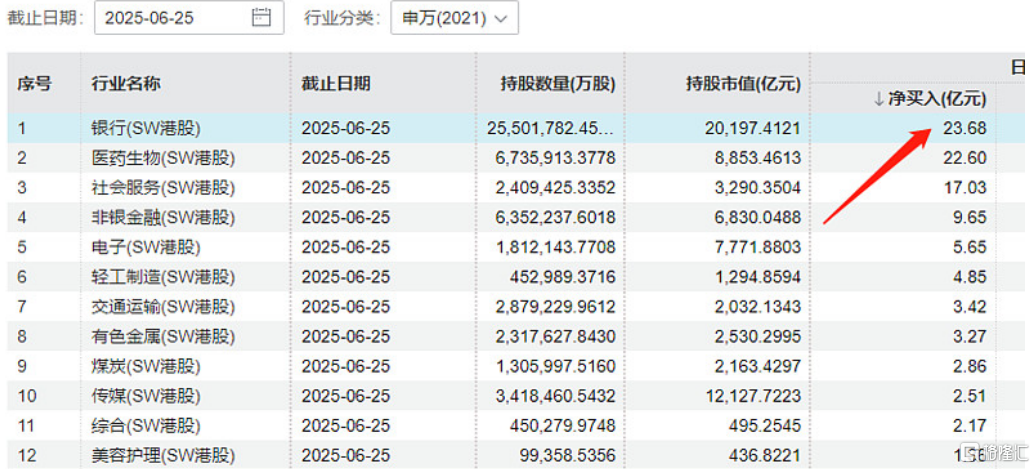The width and height of the screenshot is (1035, 469).
Task: Click share count 6,735,913.3778
Action: coord(556,158)
